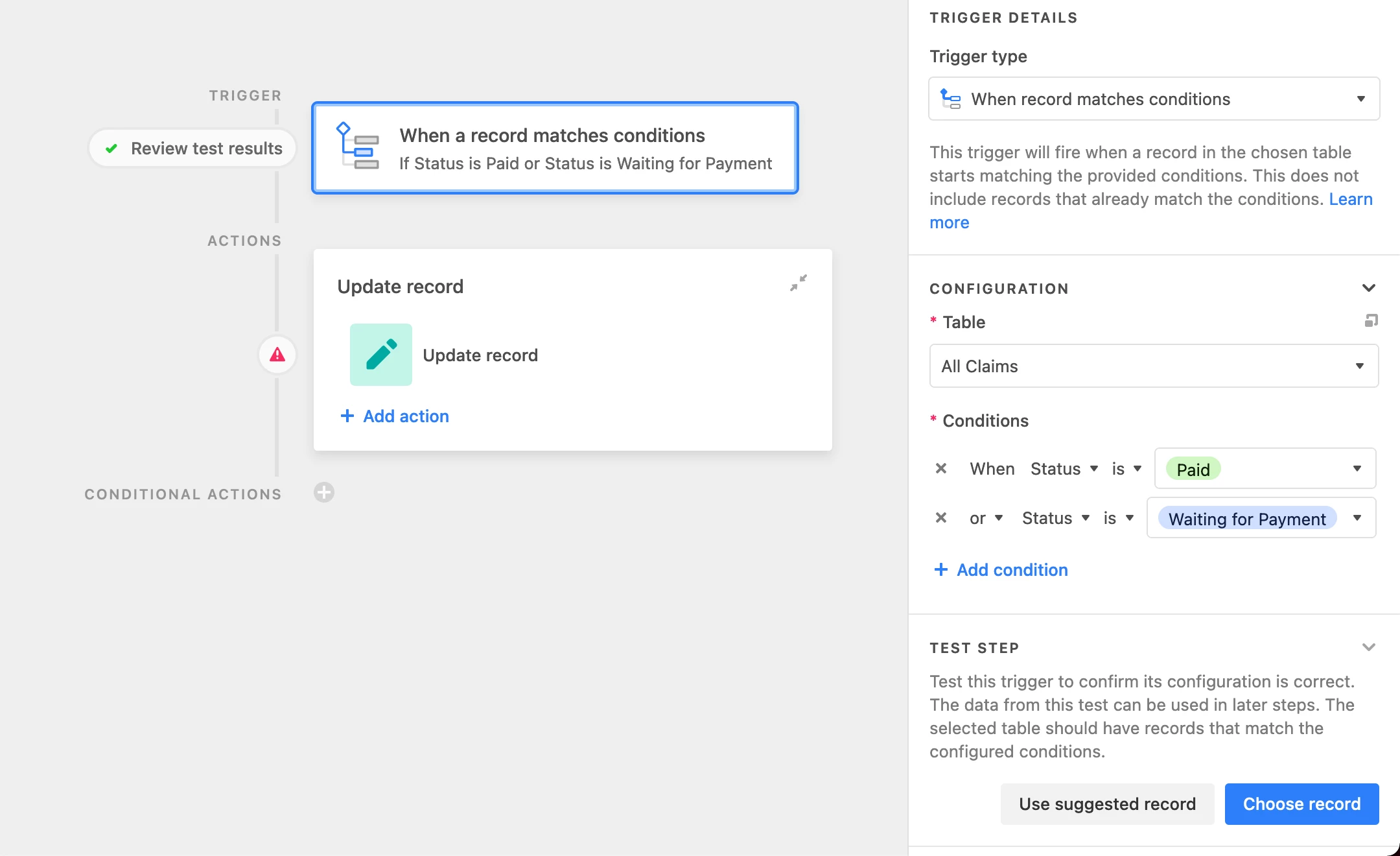Collapse the Update record action group
This screenshot has width=1400, height=856.
tap(799, 283)
